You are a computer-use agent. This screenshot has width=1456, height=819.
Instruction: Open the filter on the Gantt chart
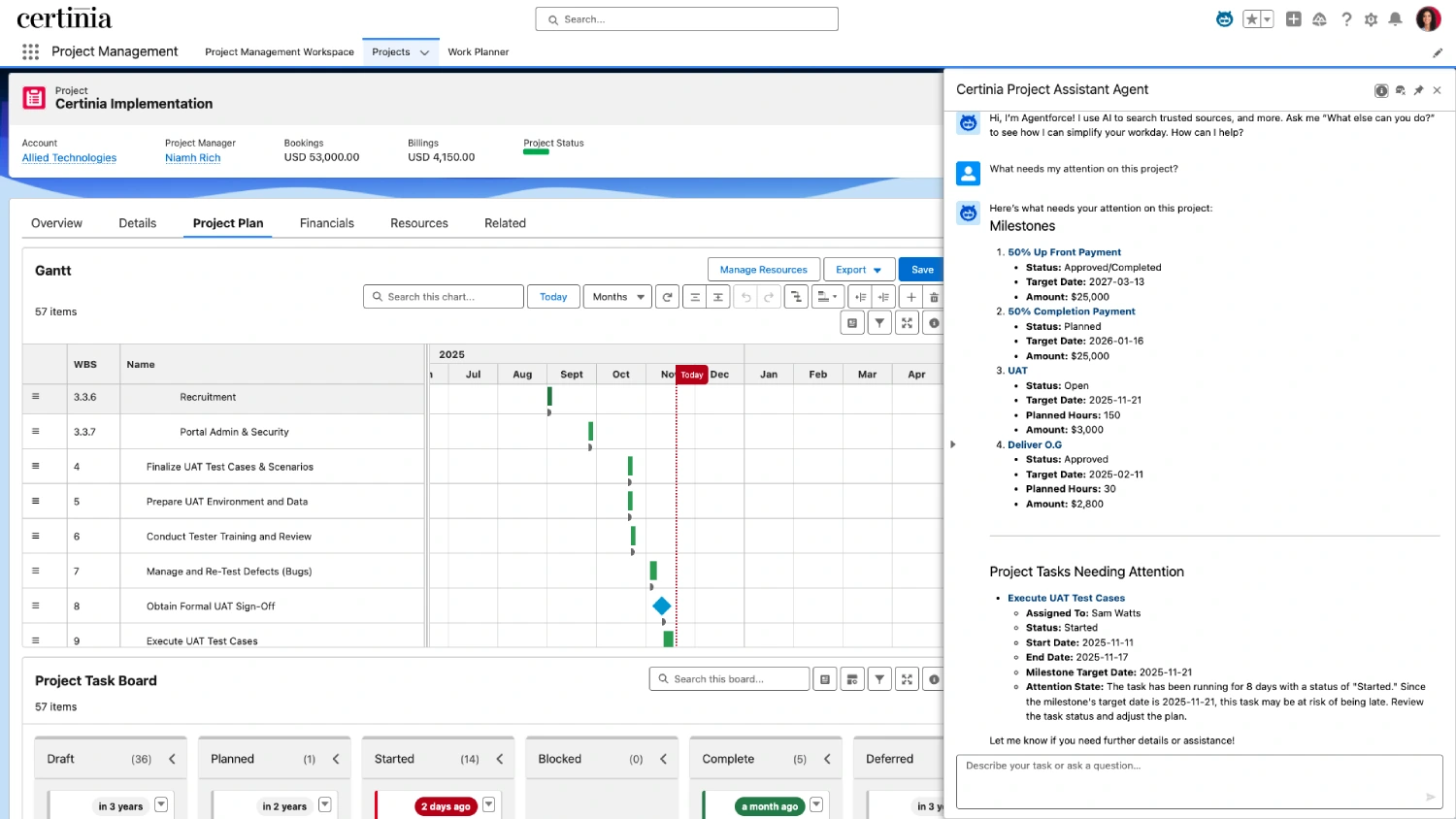click(x=878, y=322)
